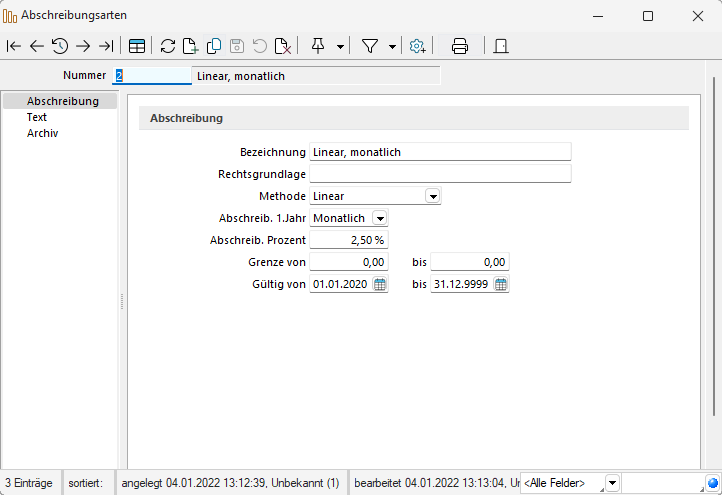
Task: Click the printer icon
Action: [460, 46]
